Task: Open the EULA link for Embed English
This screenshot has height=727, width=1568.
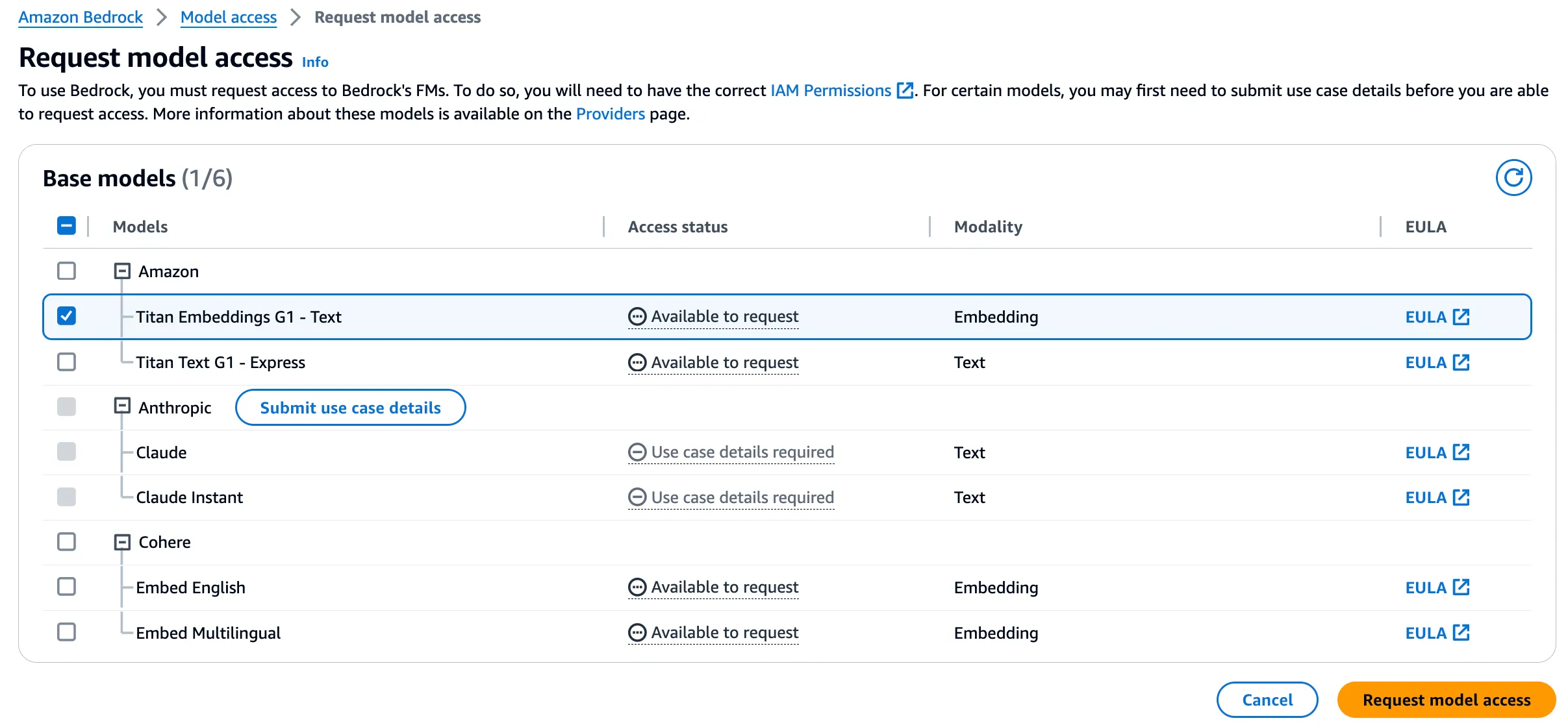Action: click(x=1426, y=588)
